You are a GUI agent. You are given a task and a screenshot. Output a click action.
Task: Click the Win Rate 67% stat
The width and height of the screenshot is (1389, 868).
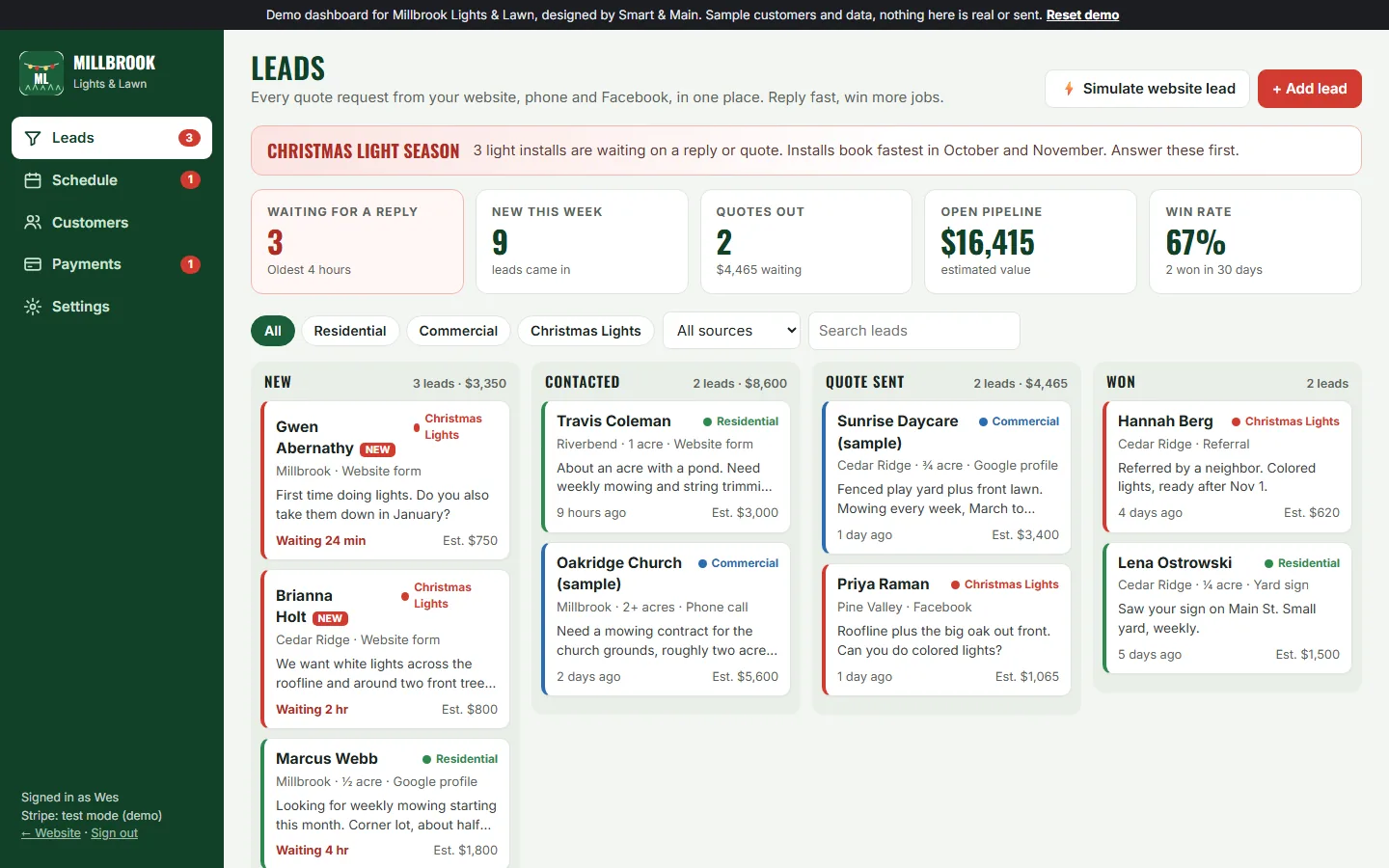pyautogui.click(x=1256, y=241)
